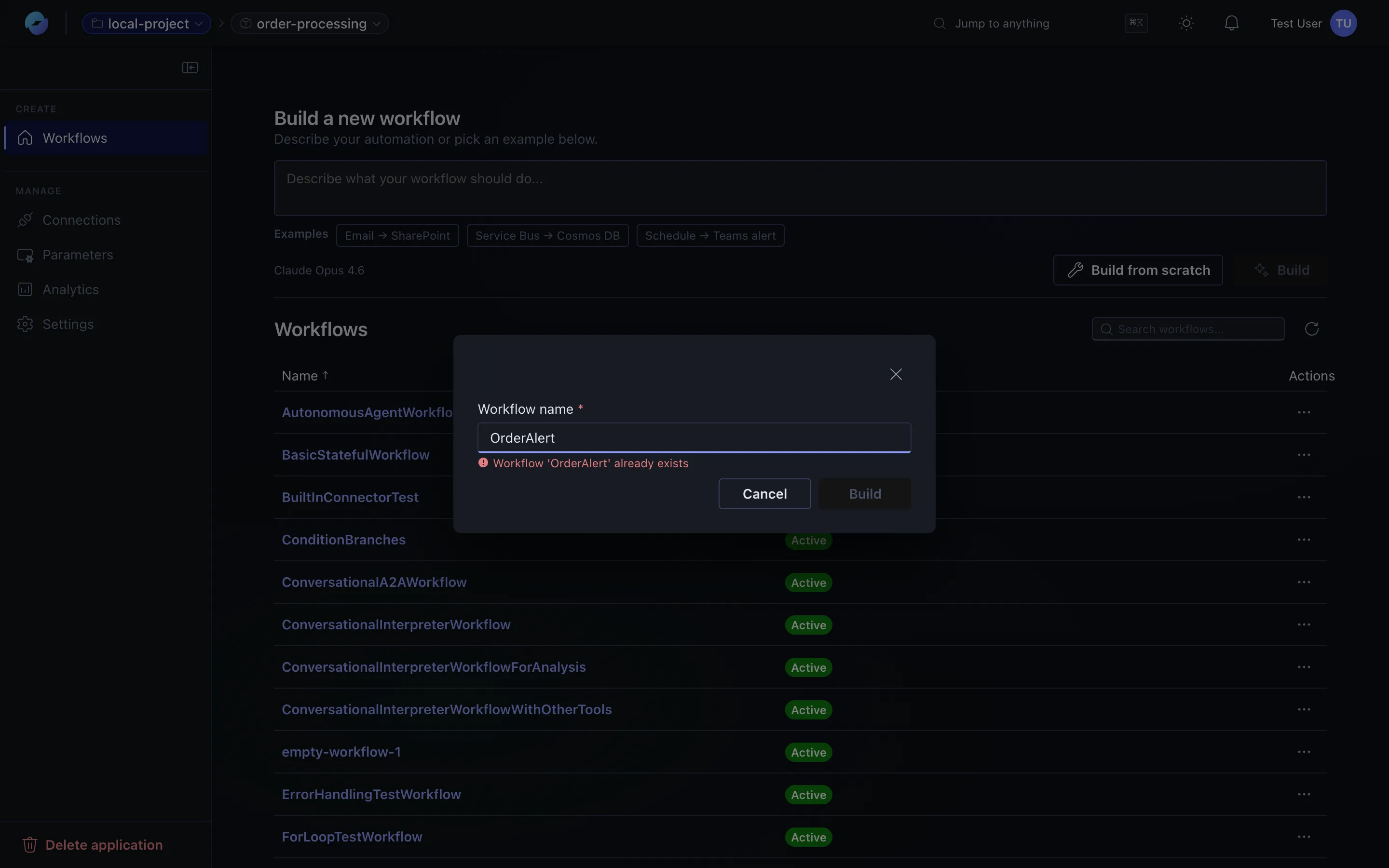Open actions menu for BasicStatefulWorkflow row
Screen dimensions: 1389x868
coord(1304,455)
